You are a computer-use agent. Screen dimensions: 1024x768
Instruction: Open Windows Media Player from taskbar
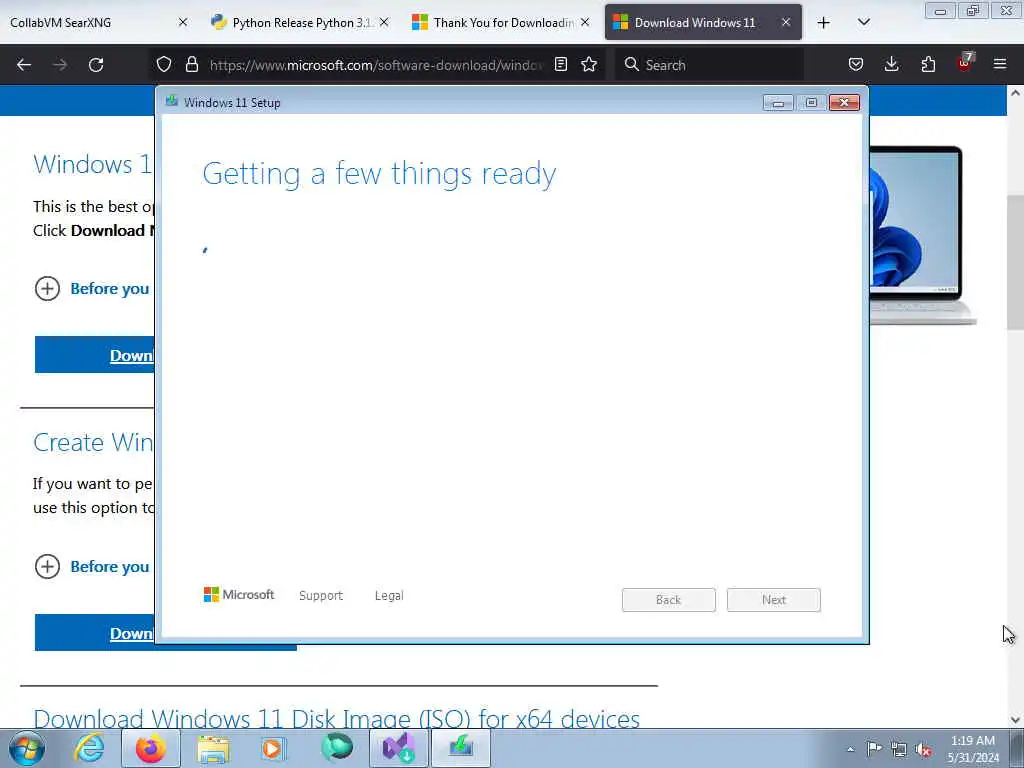pos(272,748)
